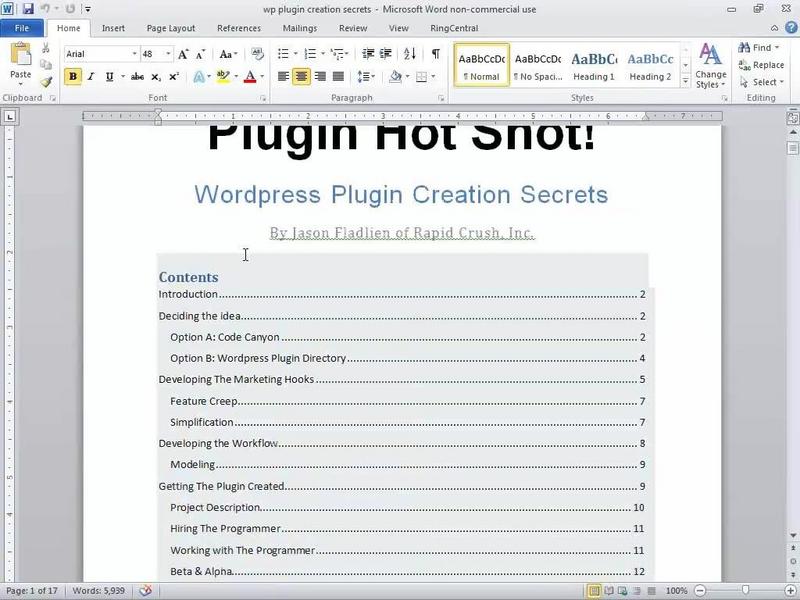800x600 pixels.
Task: Switch to the References tab
Action: click(x=239, y=28)
